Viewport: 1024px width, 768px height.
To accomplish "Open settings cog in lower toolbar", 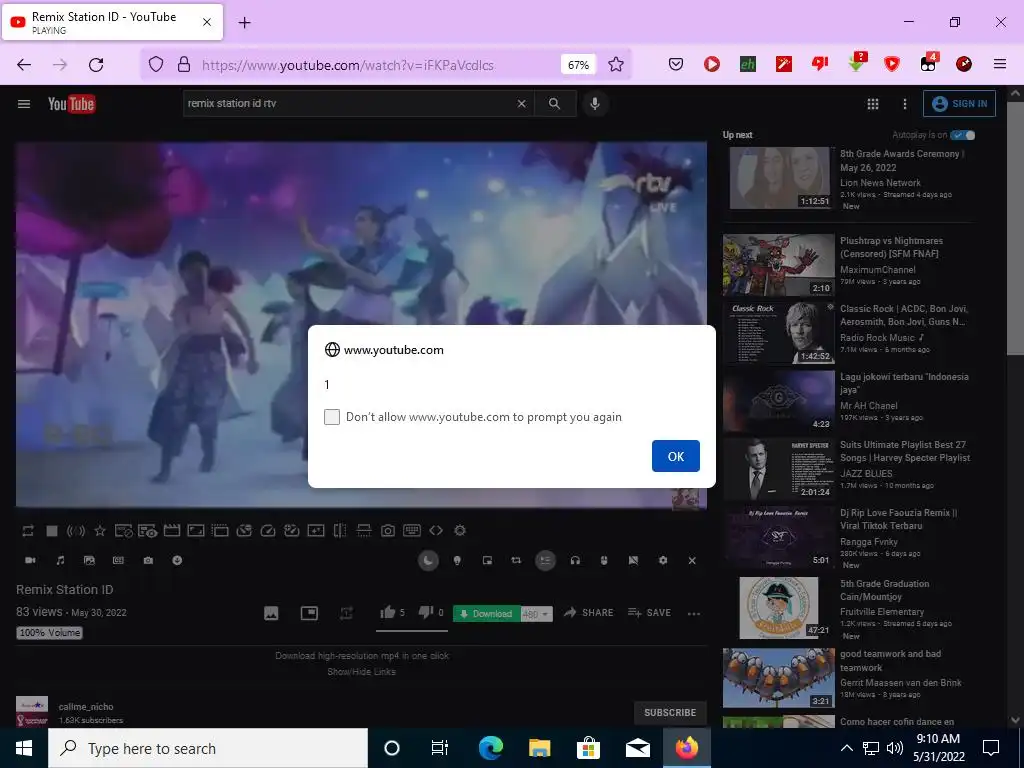I will click(663, 560).
